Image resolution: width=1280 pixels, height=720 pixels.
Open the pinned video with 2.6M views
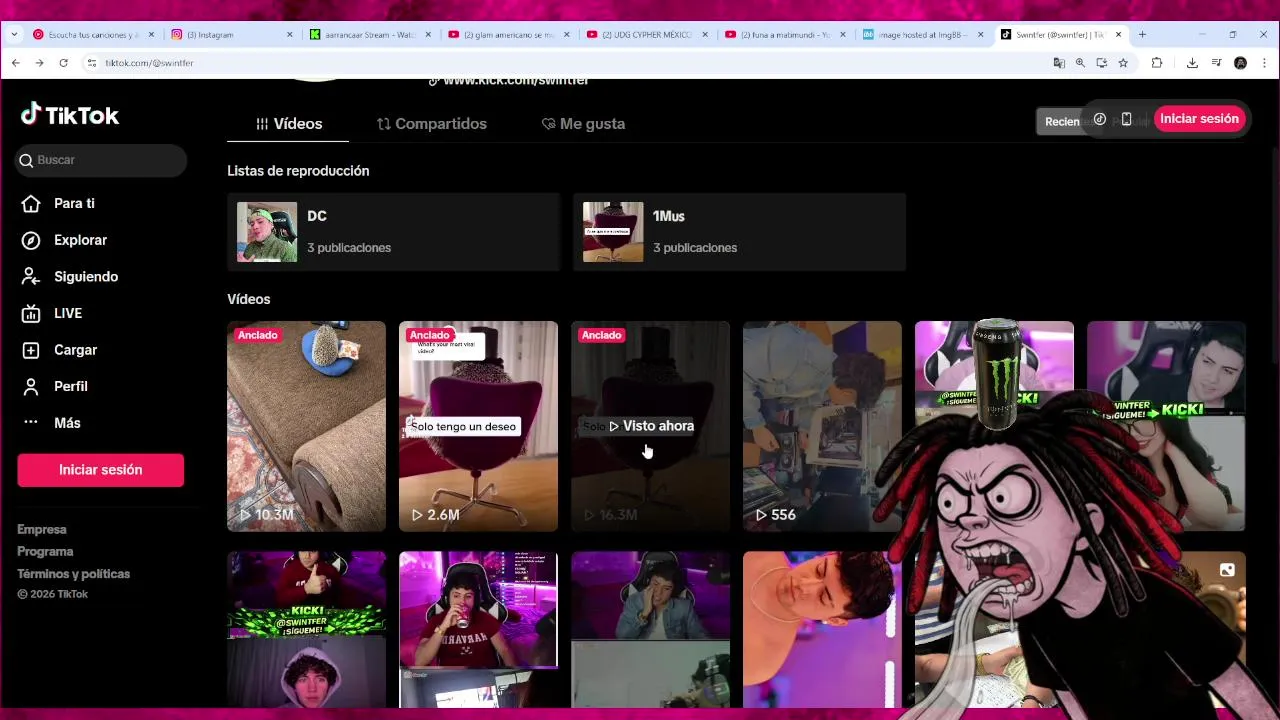[x=478, y=426]
